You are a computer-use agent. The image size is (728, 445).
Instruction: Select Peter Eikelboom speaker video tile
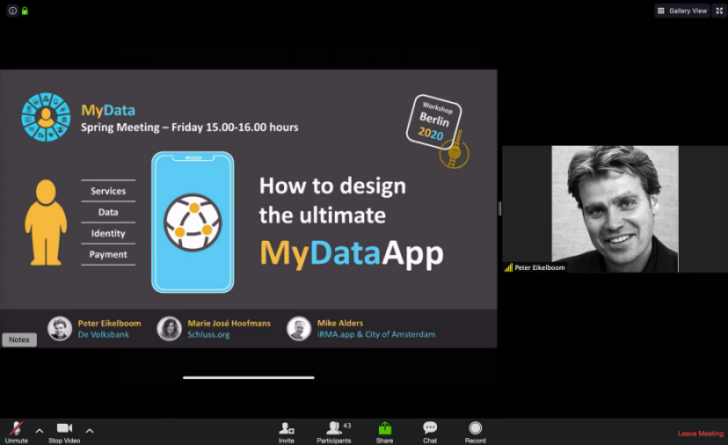[615, 209]
